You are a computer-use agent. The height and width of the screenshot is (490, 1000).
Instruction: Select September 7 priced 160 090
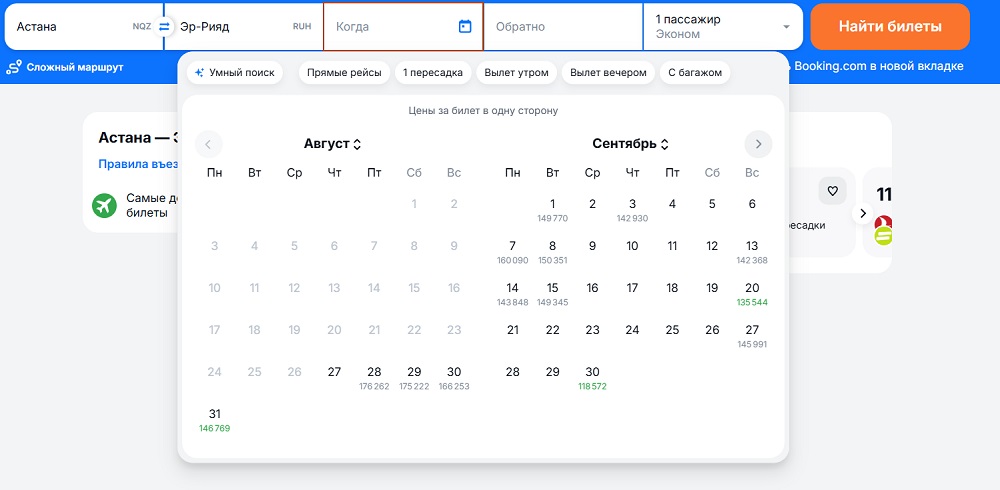[x=513, y=251]
